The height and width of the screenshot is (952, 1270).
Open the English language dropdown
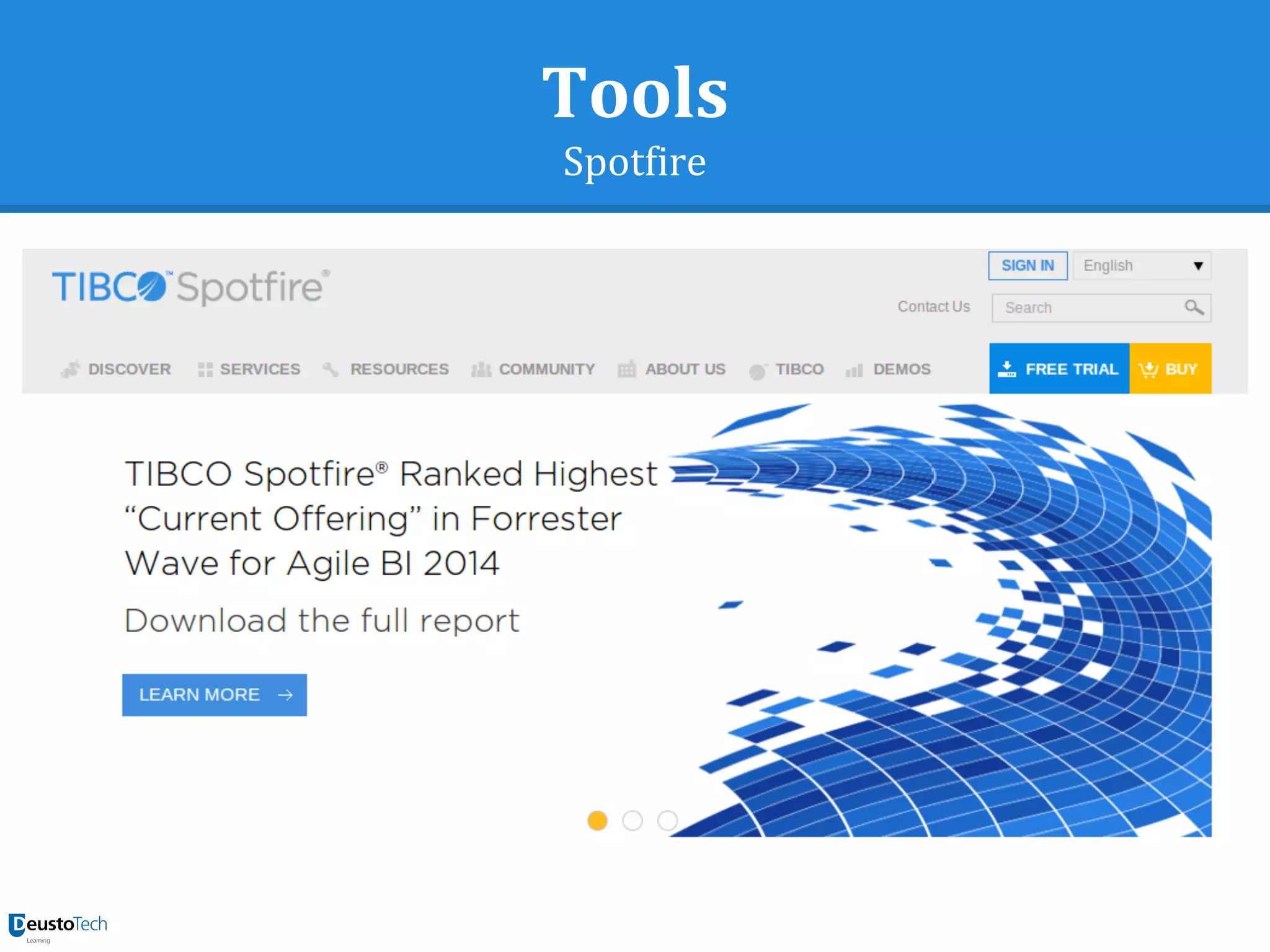[x=1142, y=266]
